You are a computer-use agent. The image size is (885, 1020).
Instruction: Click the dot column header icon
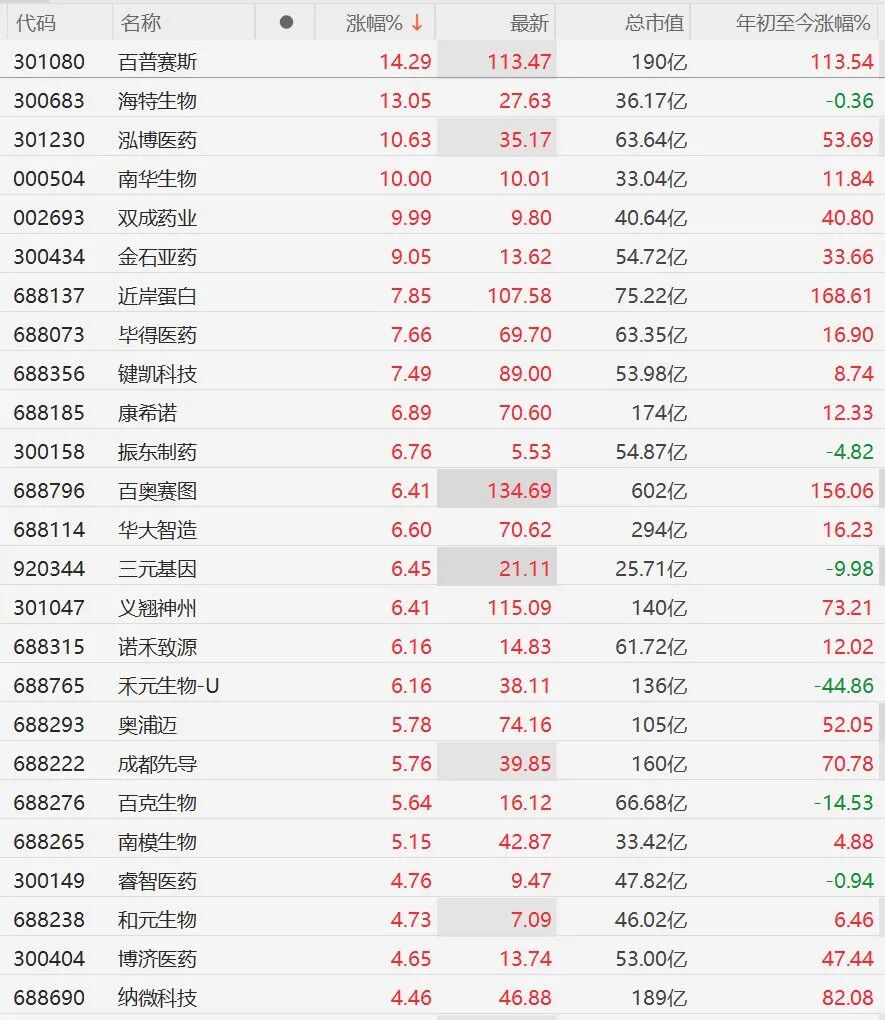pyautogui.click(x=286, y=23)
